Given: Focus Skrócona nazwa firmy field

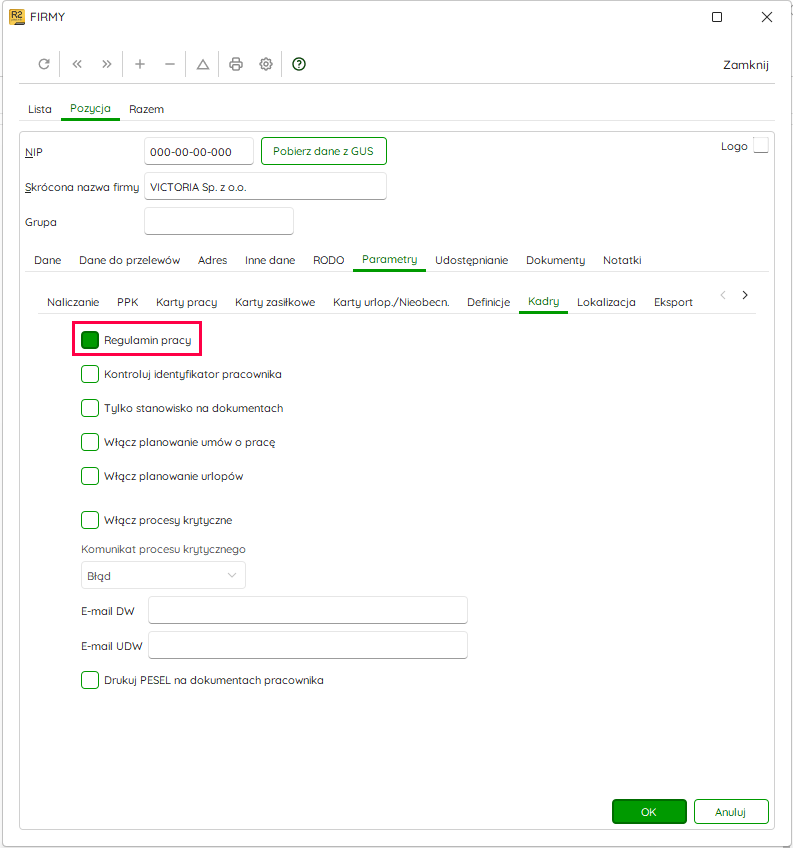Looking at the screenshot, I should point(265,187).
